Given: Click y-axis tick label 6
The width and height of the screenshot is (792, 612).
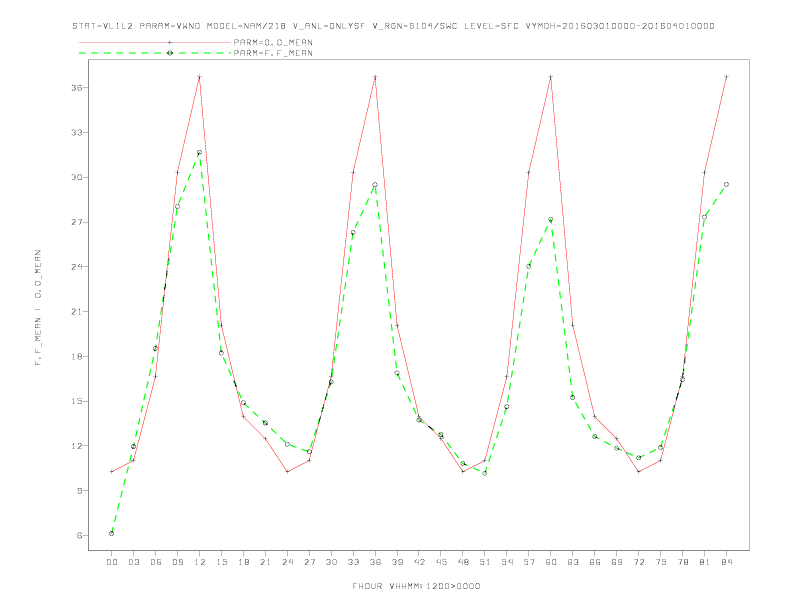Looking at the screenshot, I should 80,536.
